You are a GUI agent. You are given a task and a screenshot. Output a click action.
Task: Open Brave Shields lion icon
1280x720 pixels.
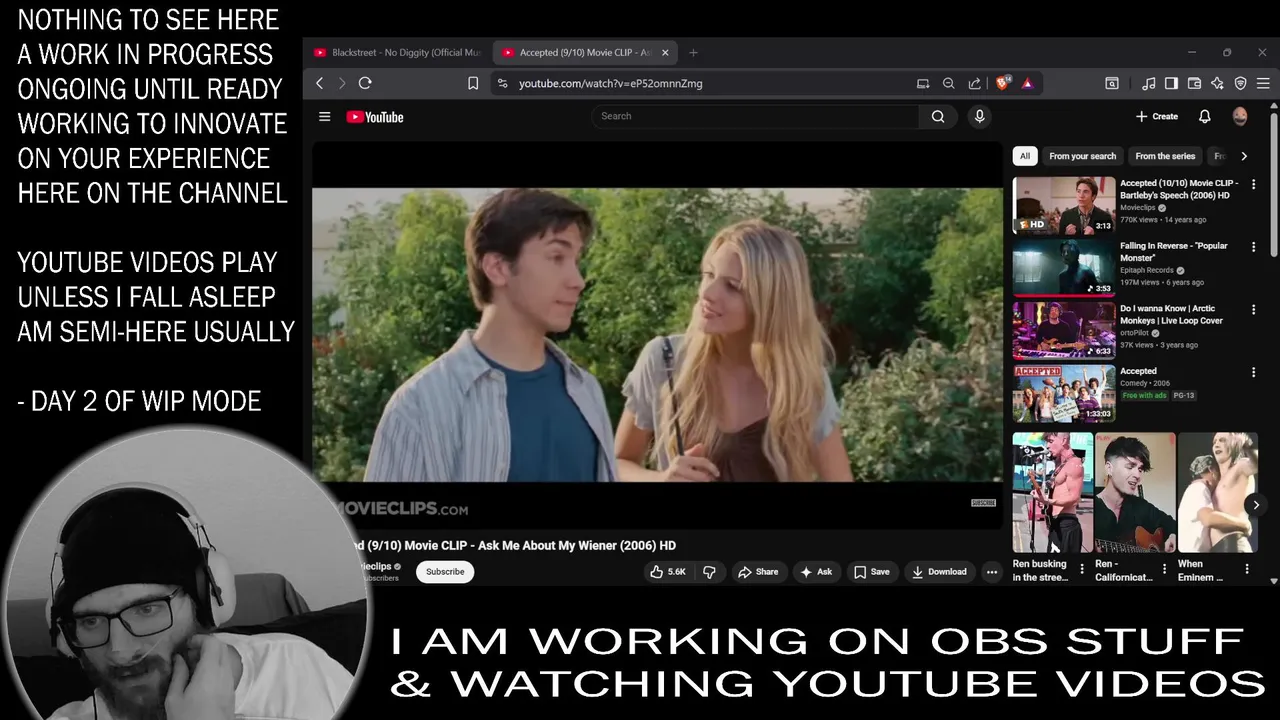(x=1002, y=84)
